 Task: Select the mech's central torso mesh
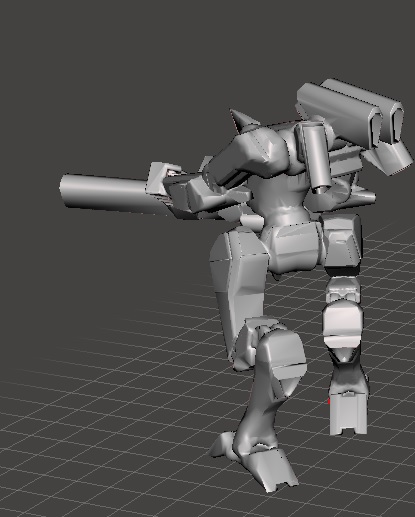pos(283,200)
